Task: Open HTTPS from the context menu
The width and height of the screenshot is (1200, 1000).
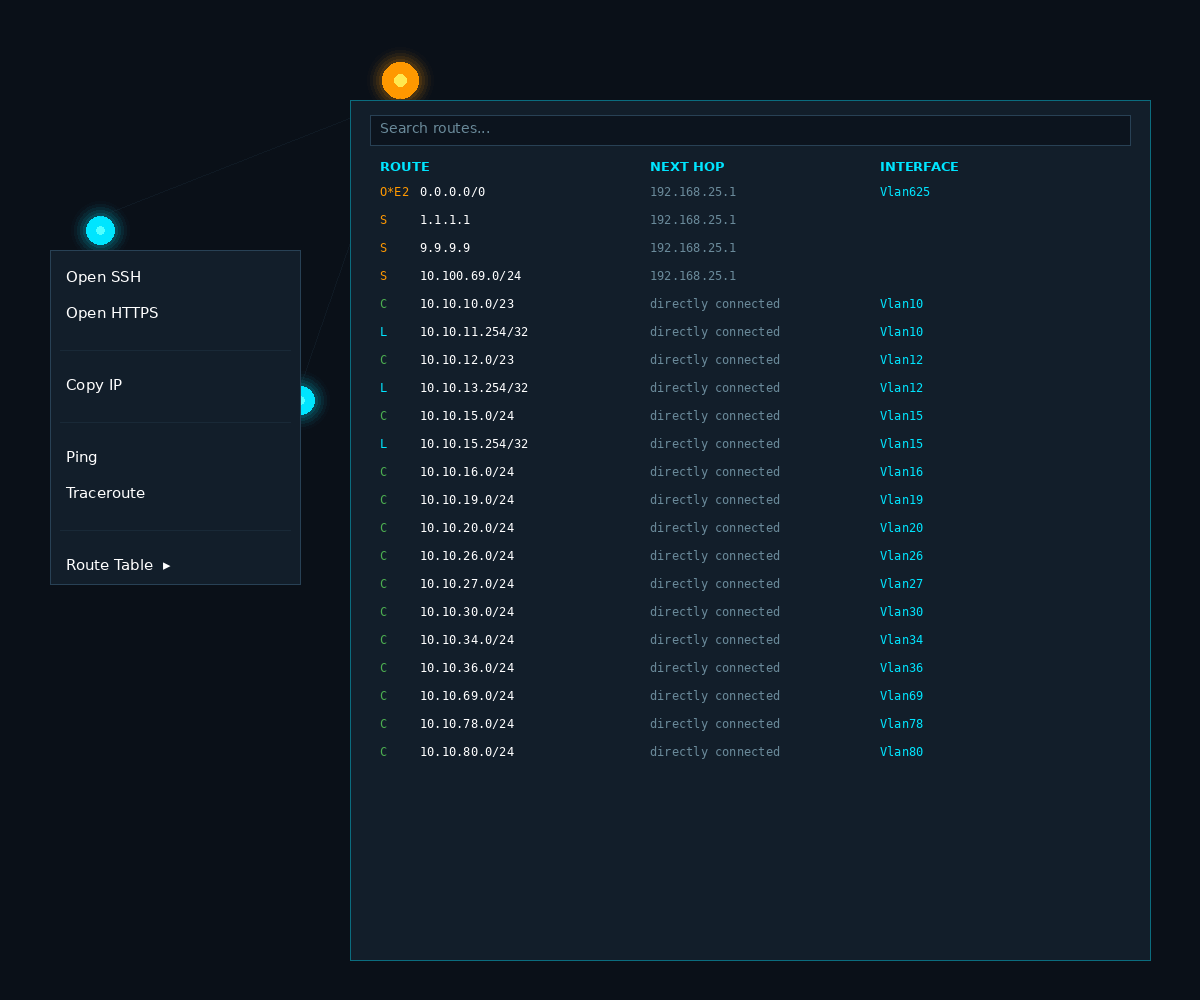Action: (x=111, y=313)
